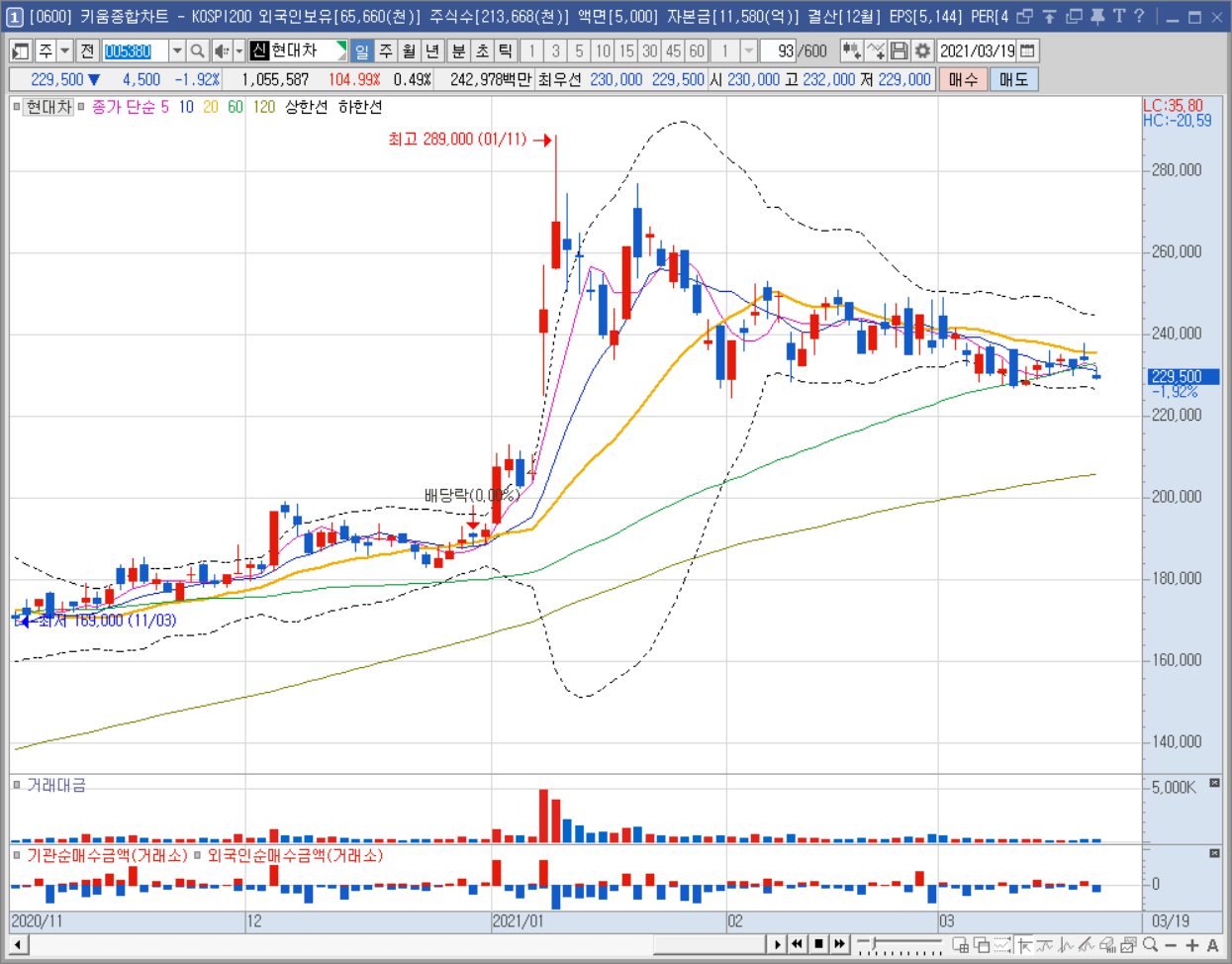Image resolution: width=1232 pixels, height=964 pixels.
Task: Zoom out chart with minus icon
Action: click(x=1171, y=945)
